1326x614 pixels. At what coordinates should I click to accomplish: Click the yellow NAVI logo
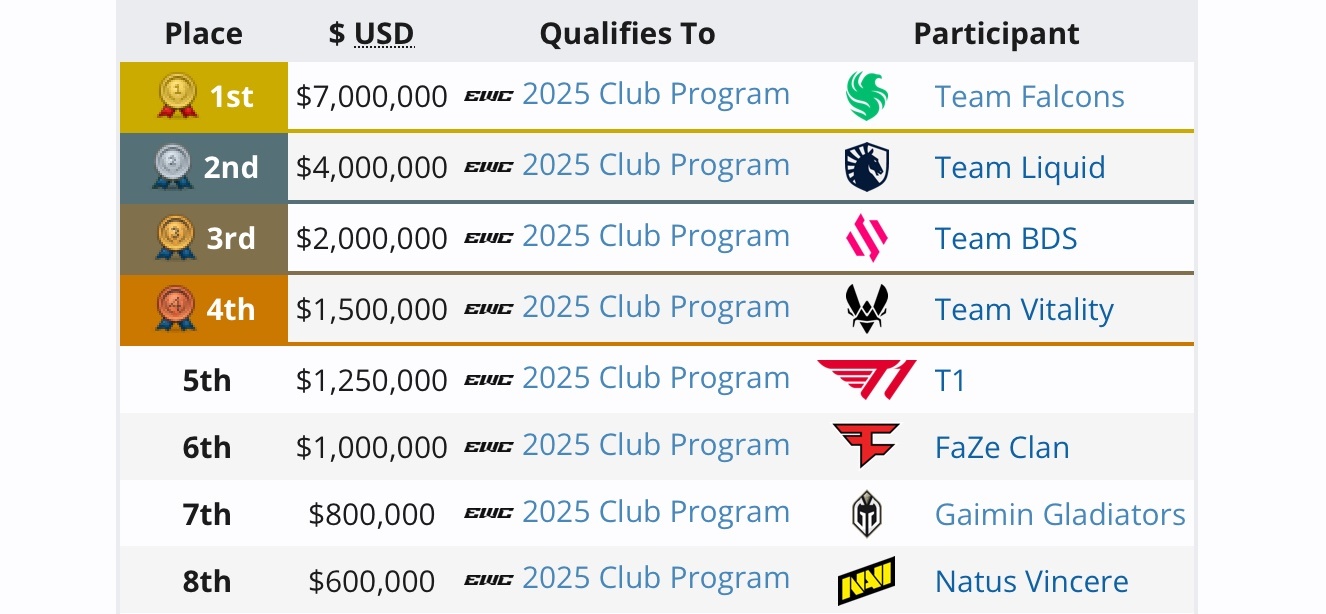click(x=866, y=581)
